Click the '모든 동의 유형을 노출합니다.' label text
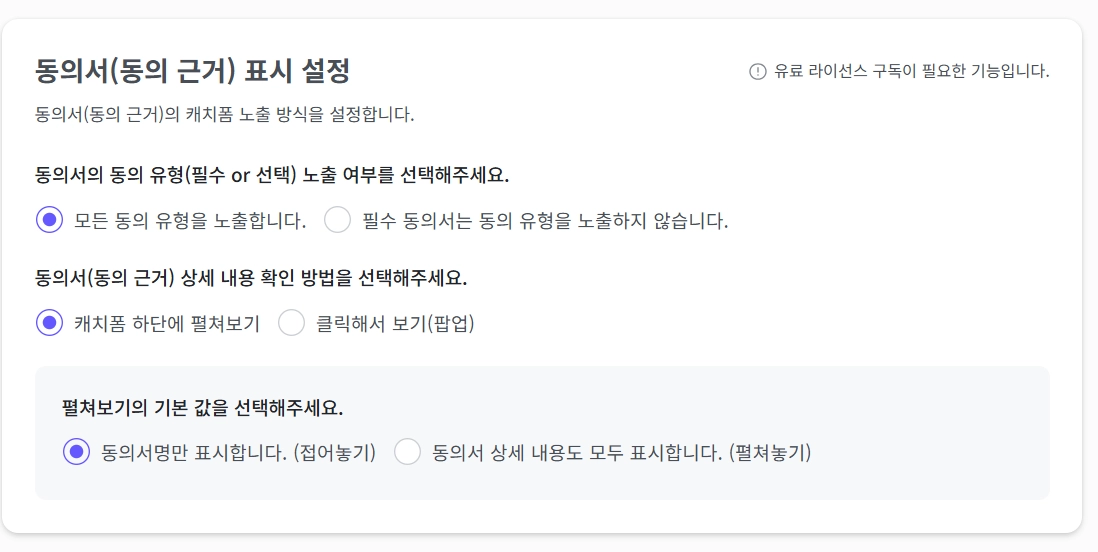Screen dimensions: 1098x552 click(x=190, y=220)
